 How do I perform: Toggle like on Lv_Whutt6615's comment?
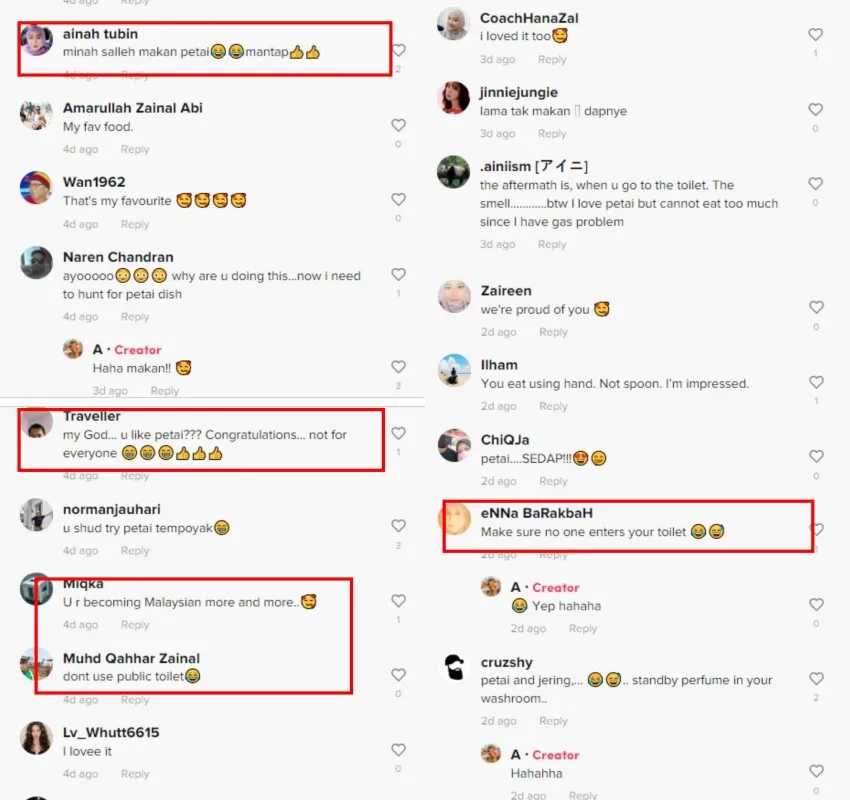click(x=398, y=750)
